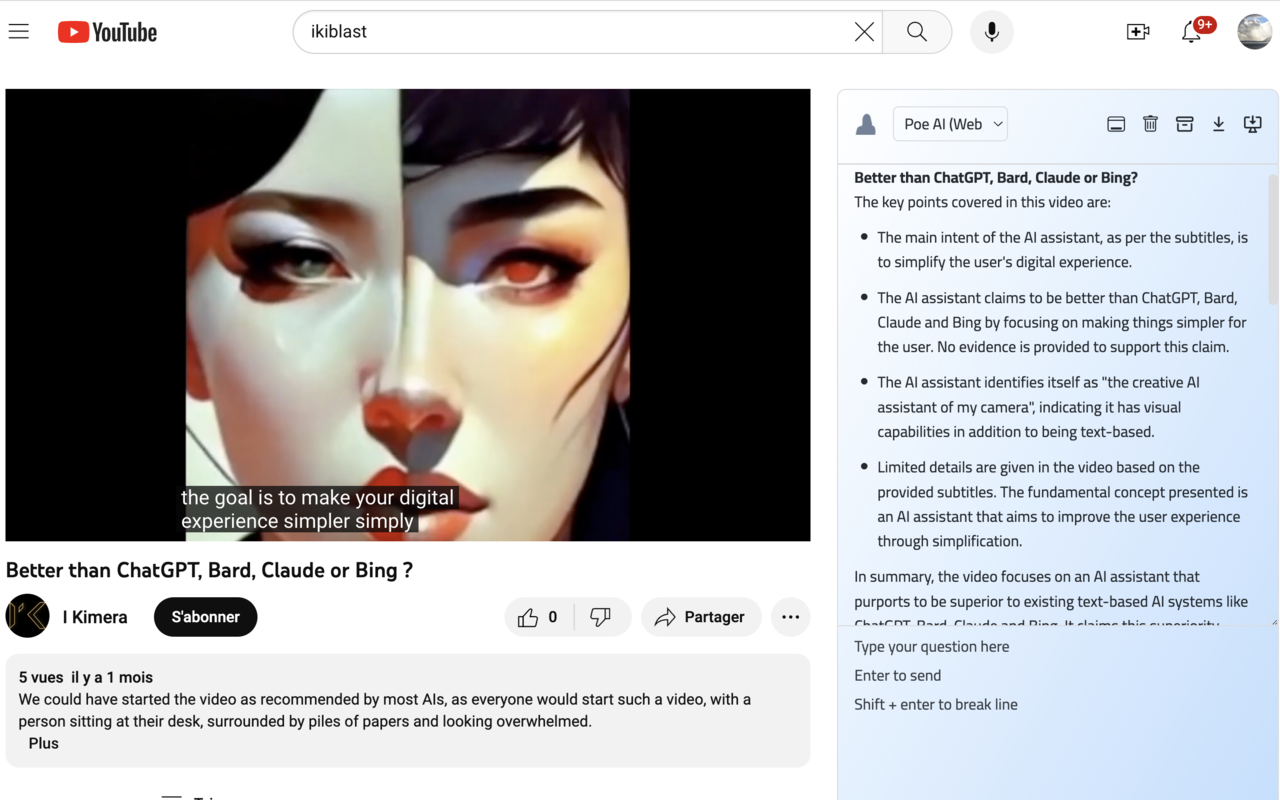Click the monitor download icon in side panel

click(1252, 124)
